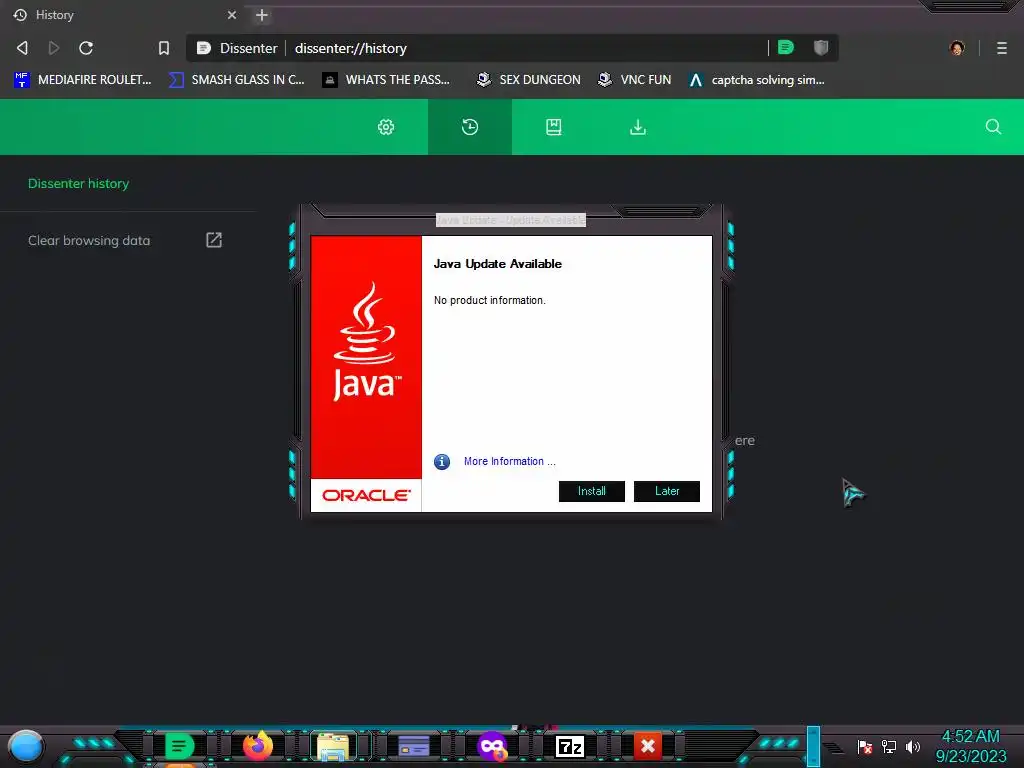The image size is (1024, 768).
Task: Open the green Dissenter taskbar icon
Action: (179, 746)
